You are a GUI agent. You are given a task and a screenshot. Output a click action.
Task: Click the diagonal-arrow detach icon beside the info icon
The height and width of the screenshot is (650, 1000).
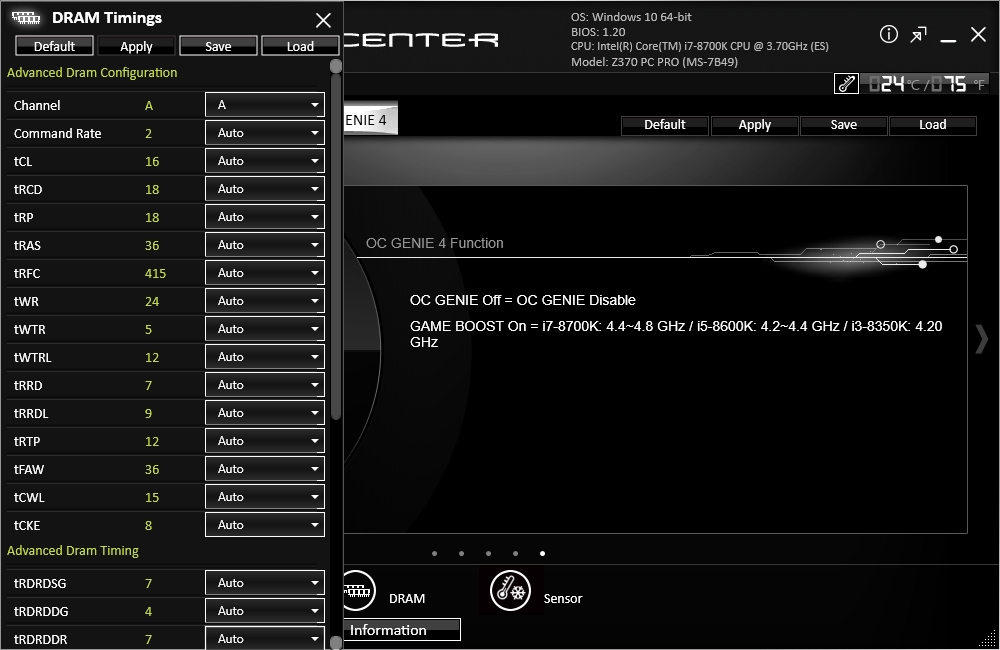918,35
